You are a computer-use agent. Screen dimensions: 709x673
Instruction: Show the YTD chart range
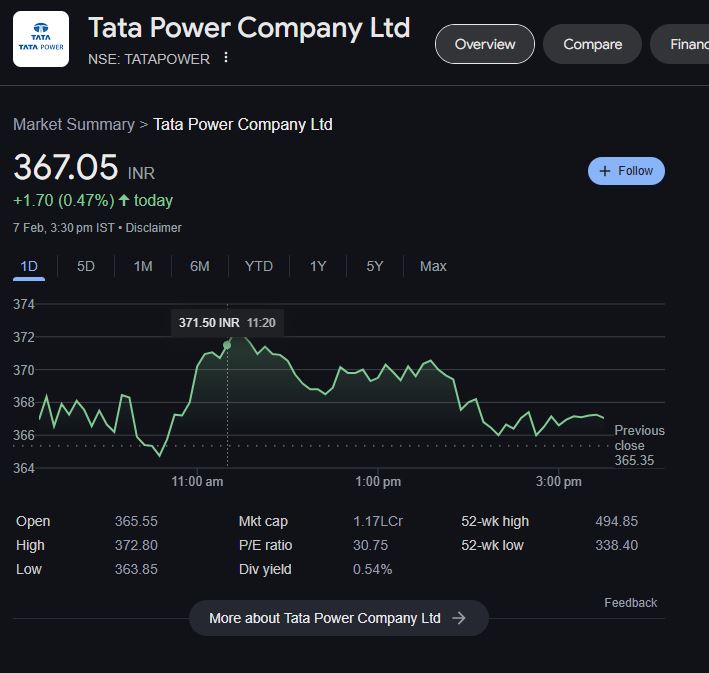(x=259, y=266)
